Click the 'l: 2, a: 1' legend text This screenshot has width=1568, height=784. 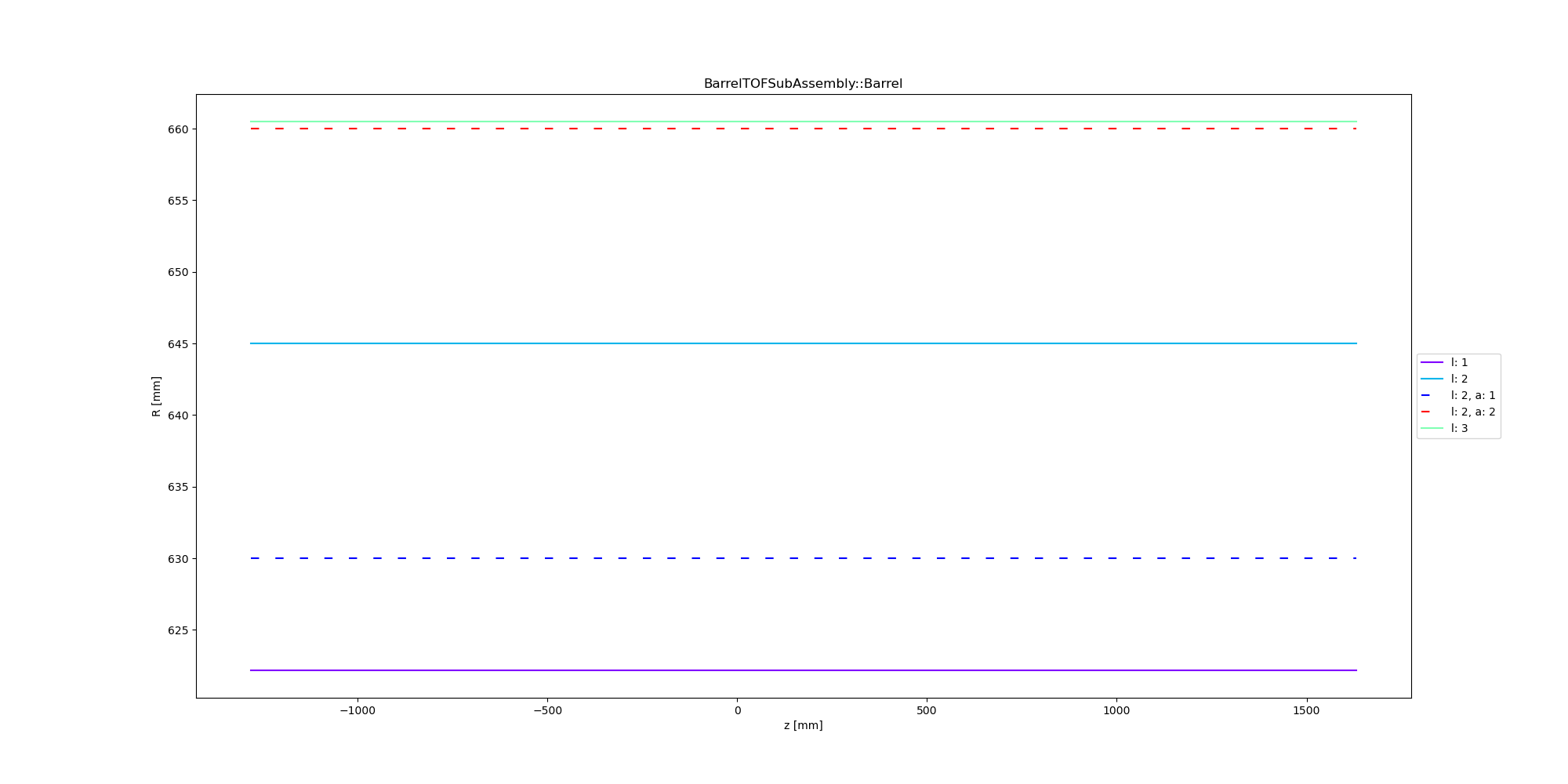point(1472,395)
